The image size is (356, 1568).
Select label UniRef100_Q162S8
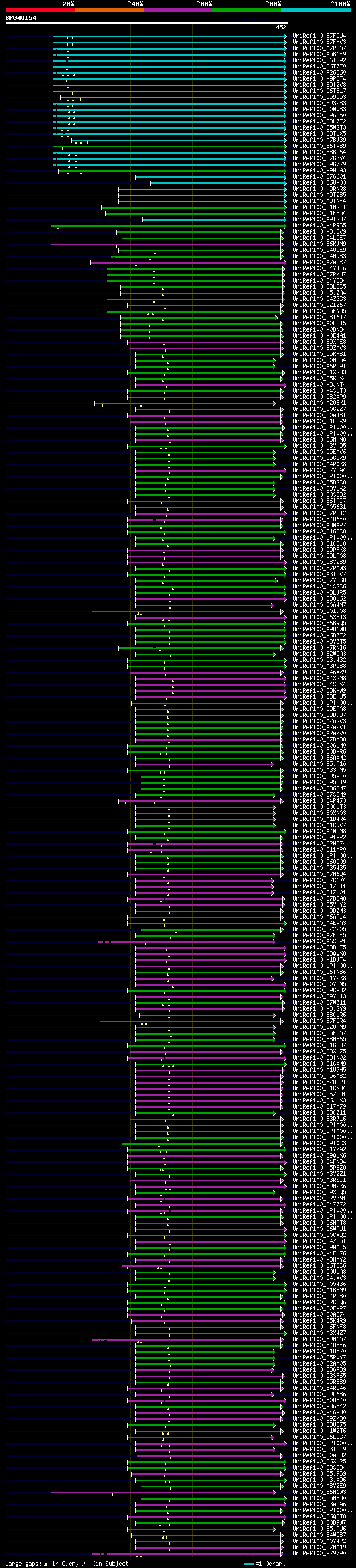[x=319, y=531]
